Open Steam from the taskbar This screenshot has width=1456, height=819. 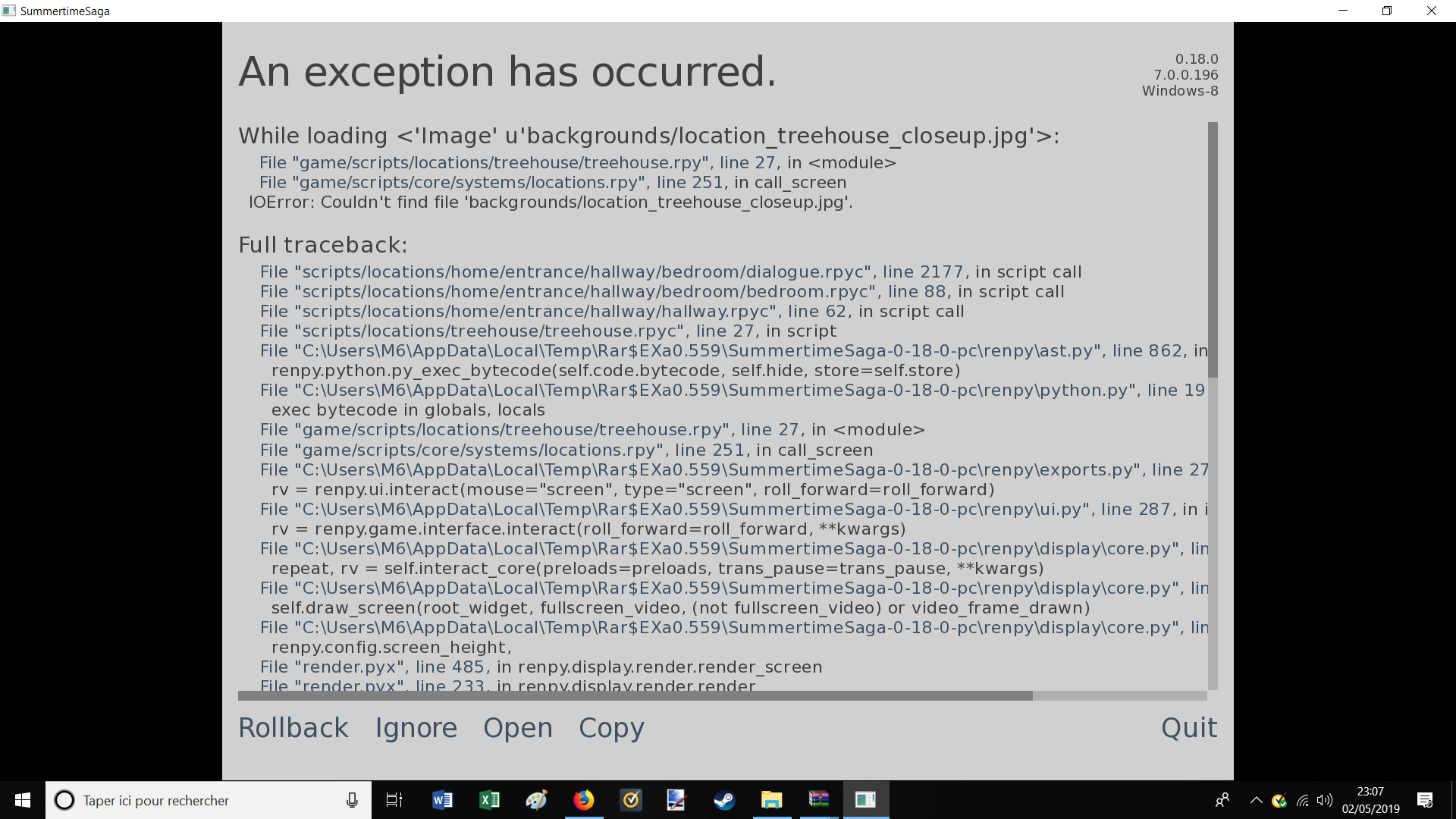pyautogui.click(x=724, y=800)
